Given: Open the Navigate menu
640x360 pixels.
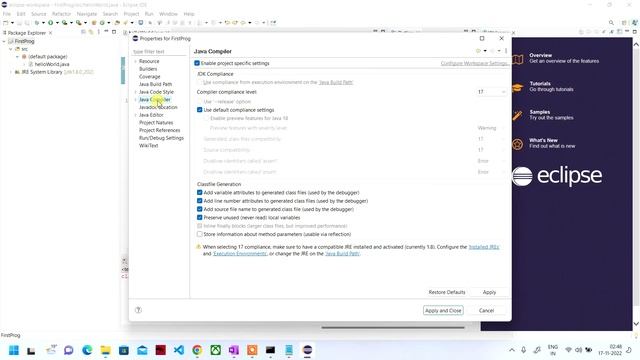Looking at the screenshot, I should (87, 14).
